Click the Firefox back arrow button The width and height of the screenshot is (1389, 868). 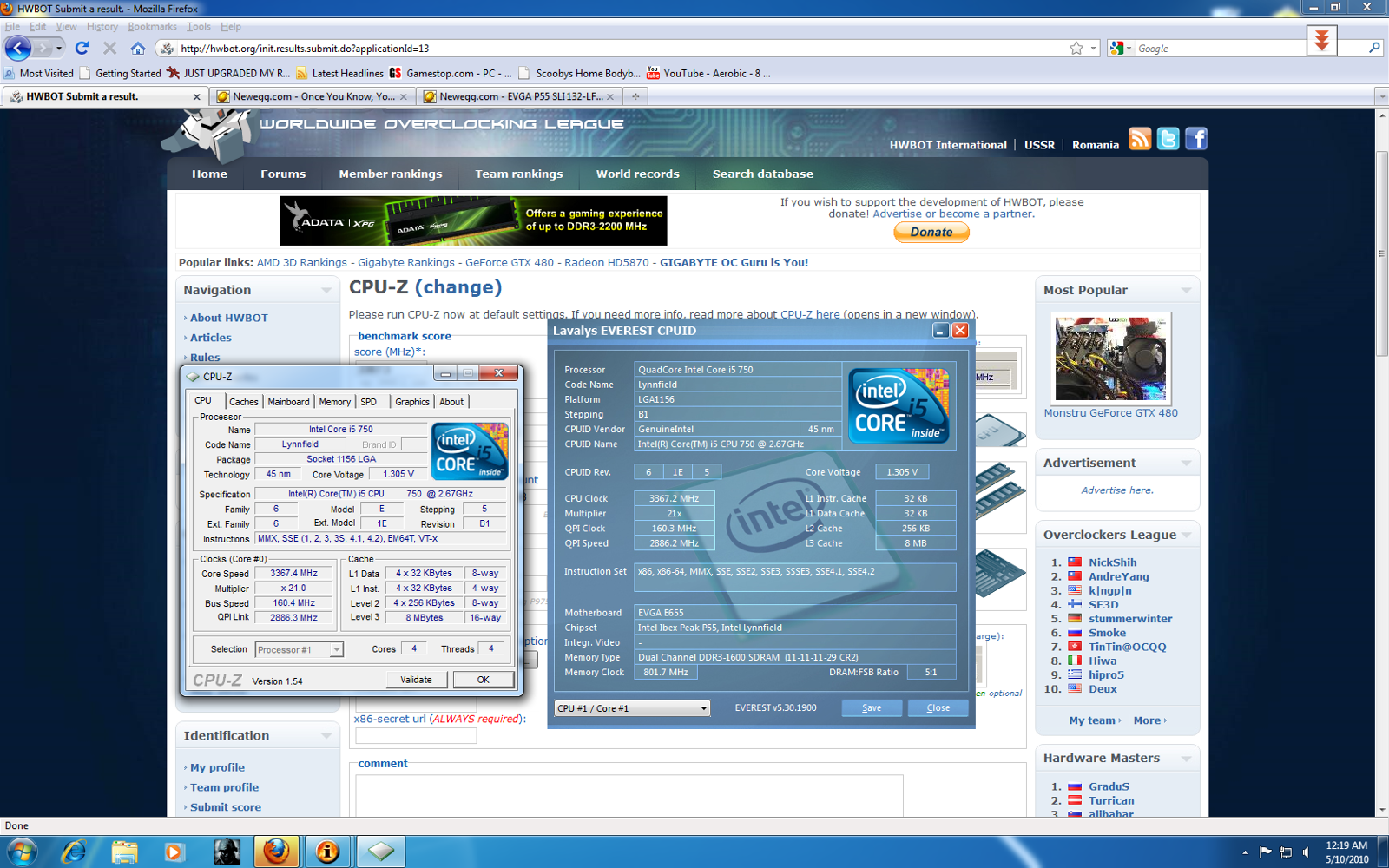point(18,49)
